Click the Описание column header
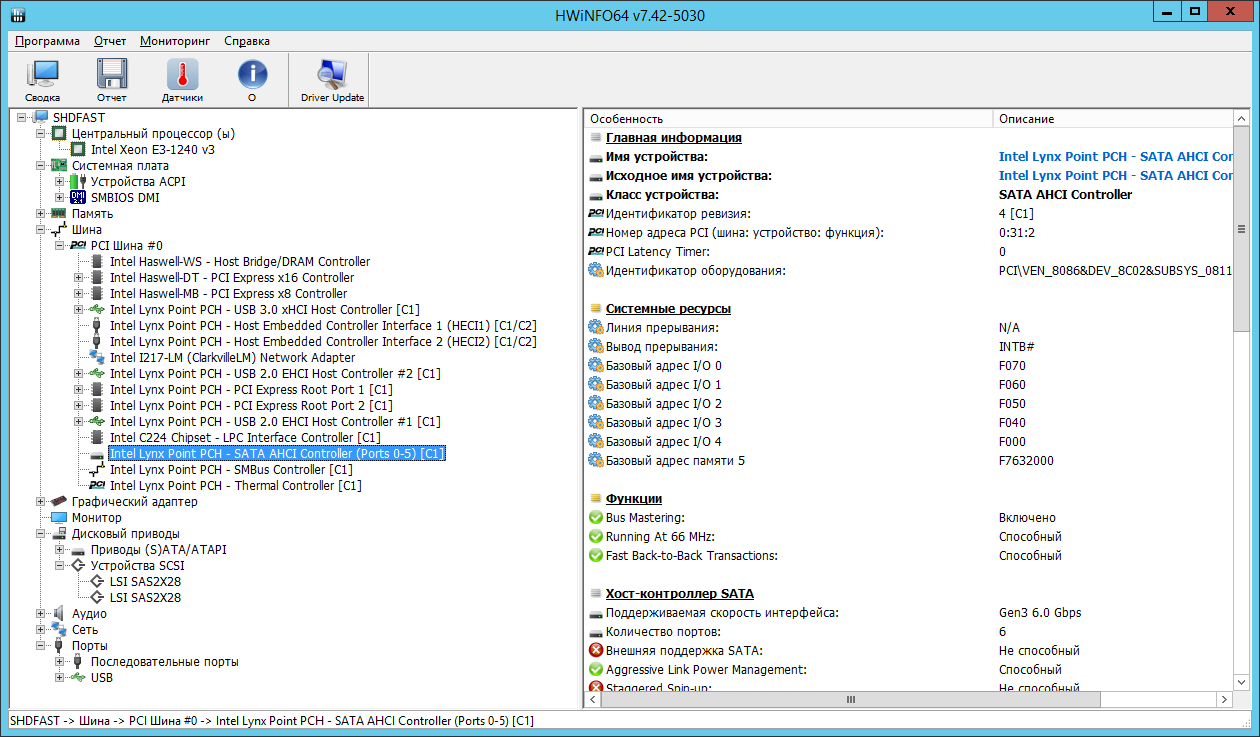 [x=1113, y=119]
